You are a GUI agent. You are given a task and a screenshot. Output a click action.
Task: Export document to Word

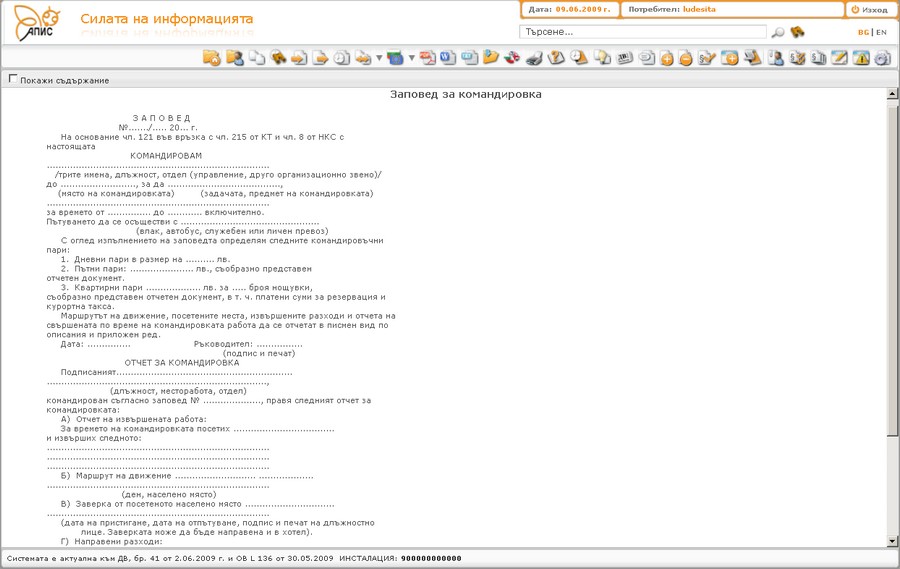tap(448, 57)
